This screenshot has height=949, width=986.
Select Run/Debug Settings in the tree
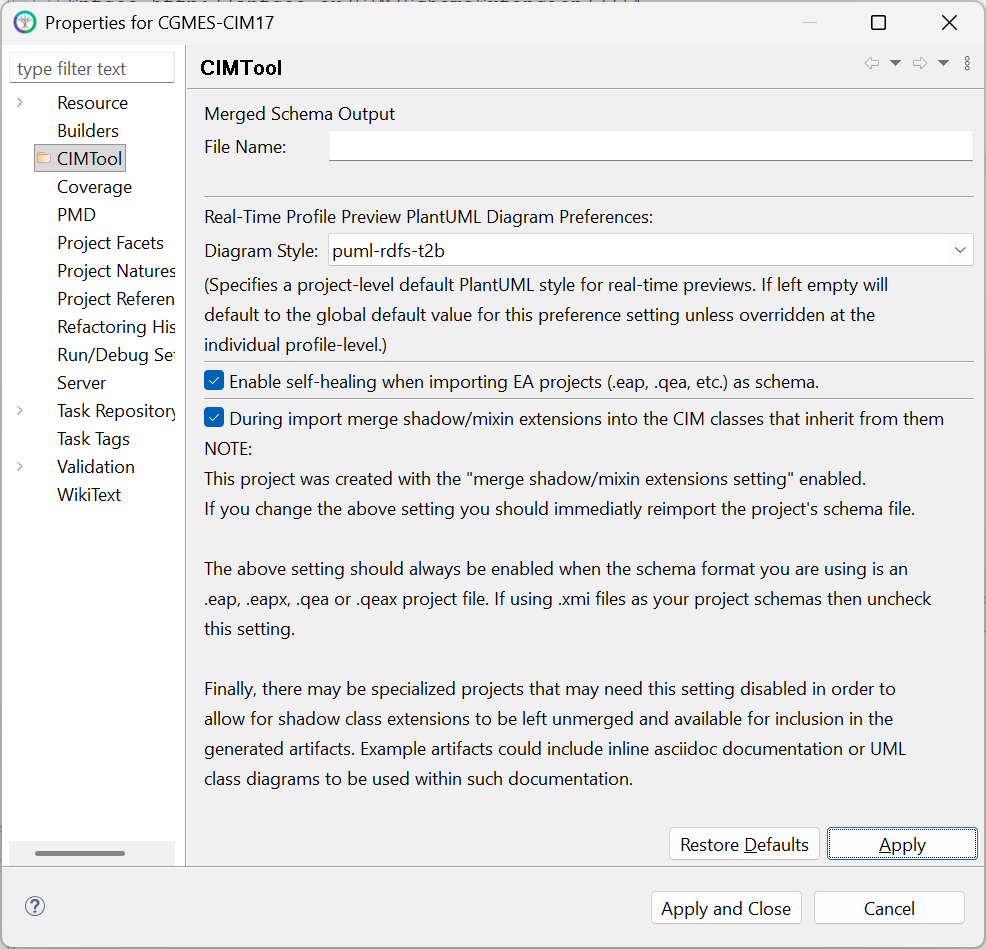click(x=116, y=355)
